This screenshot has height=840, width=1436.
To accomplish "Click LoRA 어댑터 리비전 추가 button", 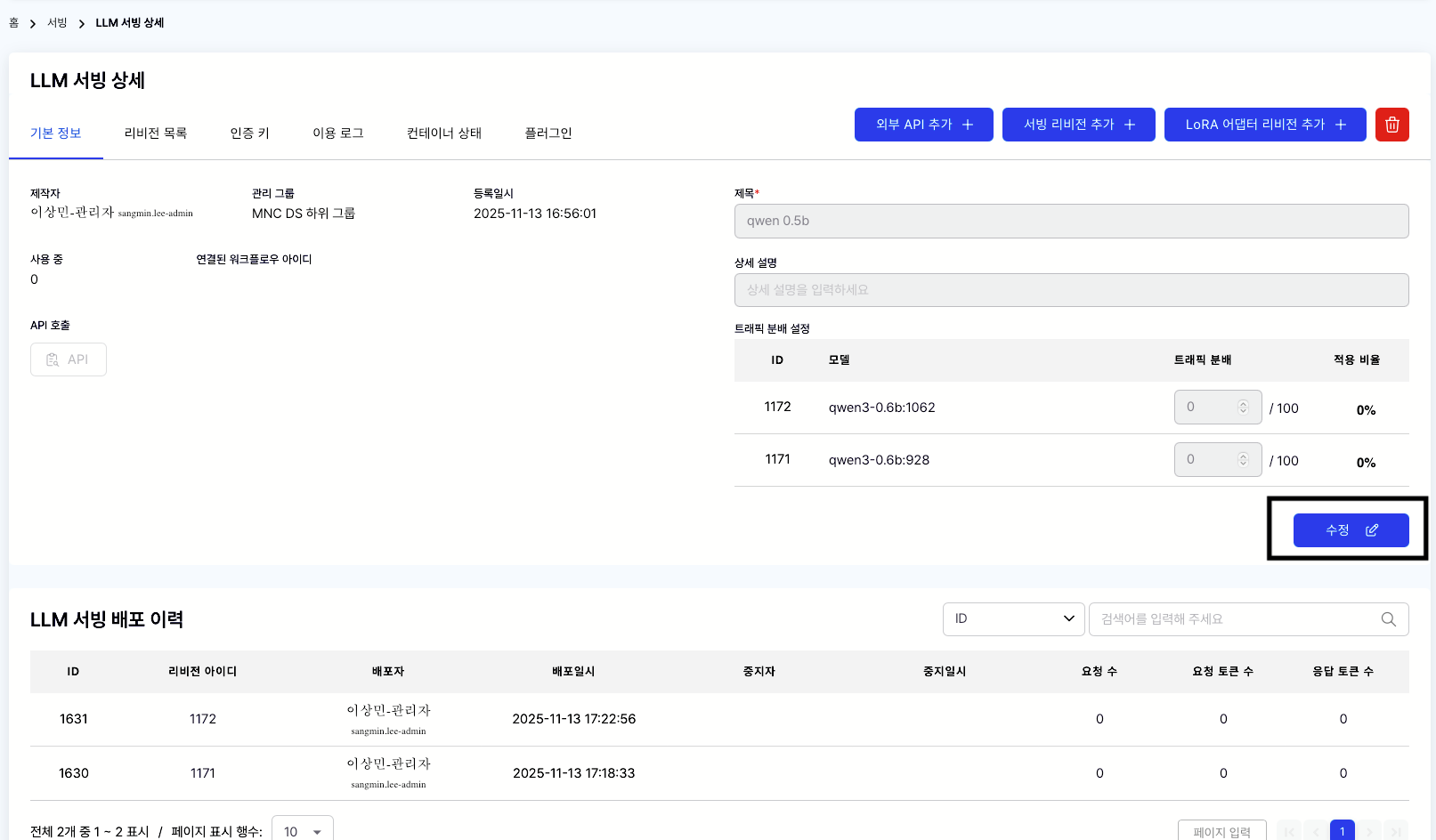I will click(1264, 125).
